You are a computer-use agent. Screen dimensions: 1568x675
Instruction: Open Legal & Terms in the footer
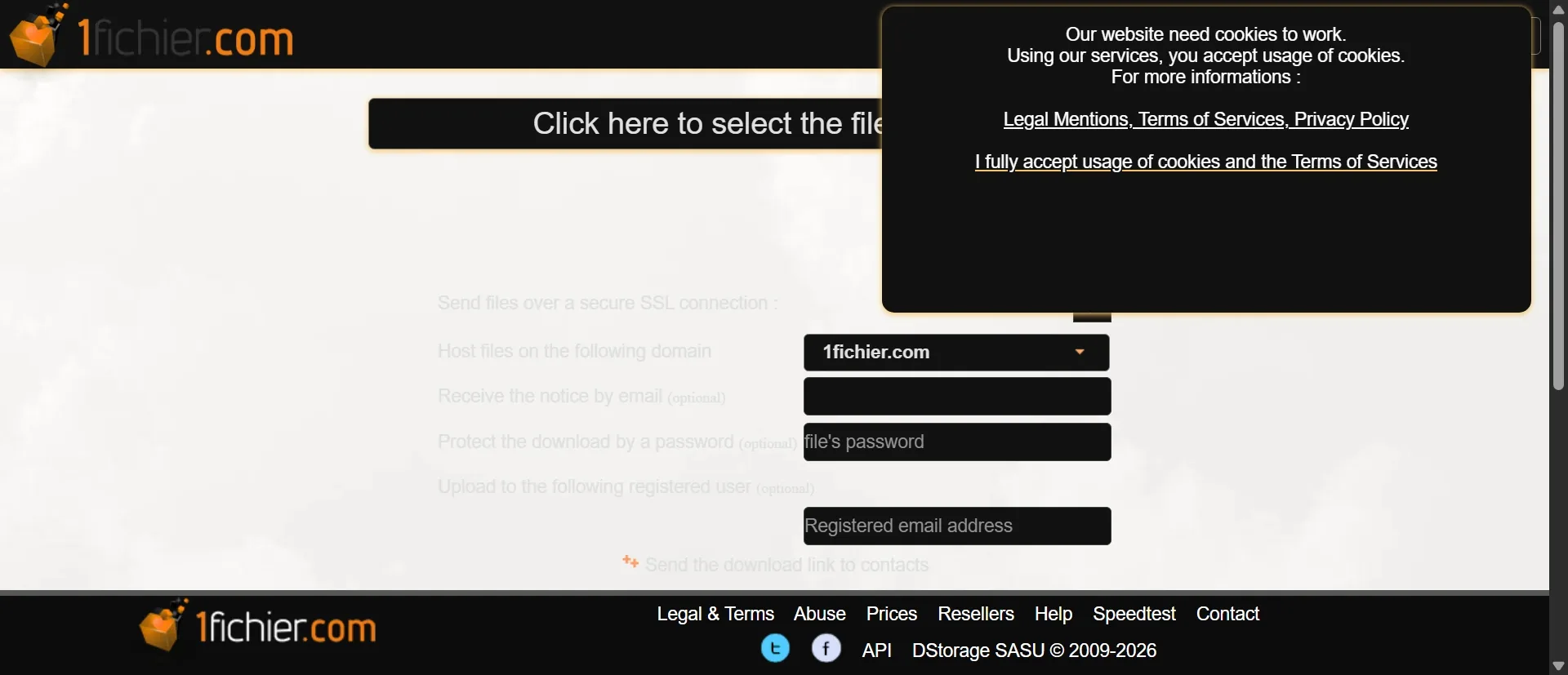click(x=715, y=614)
